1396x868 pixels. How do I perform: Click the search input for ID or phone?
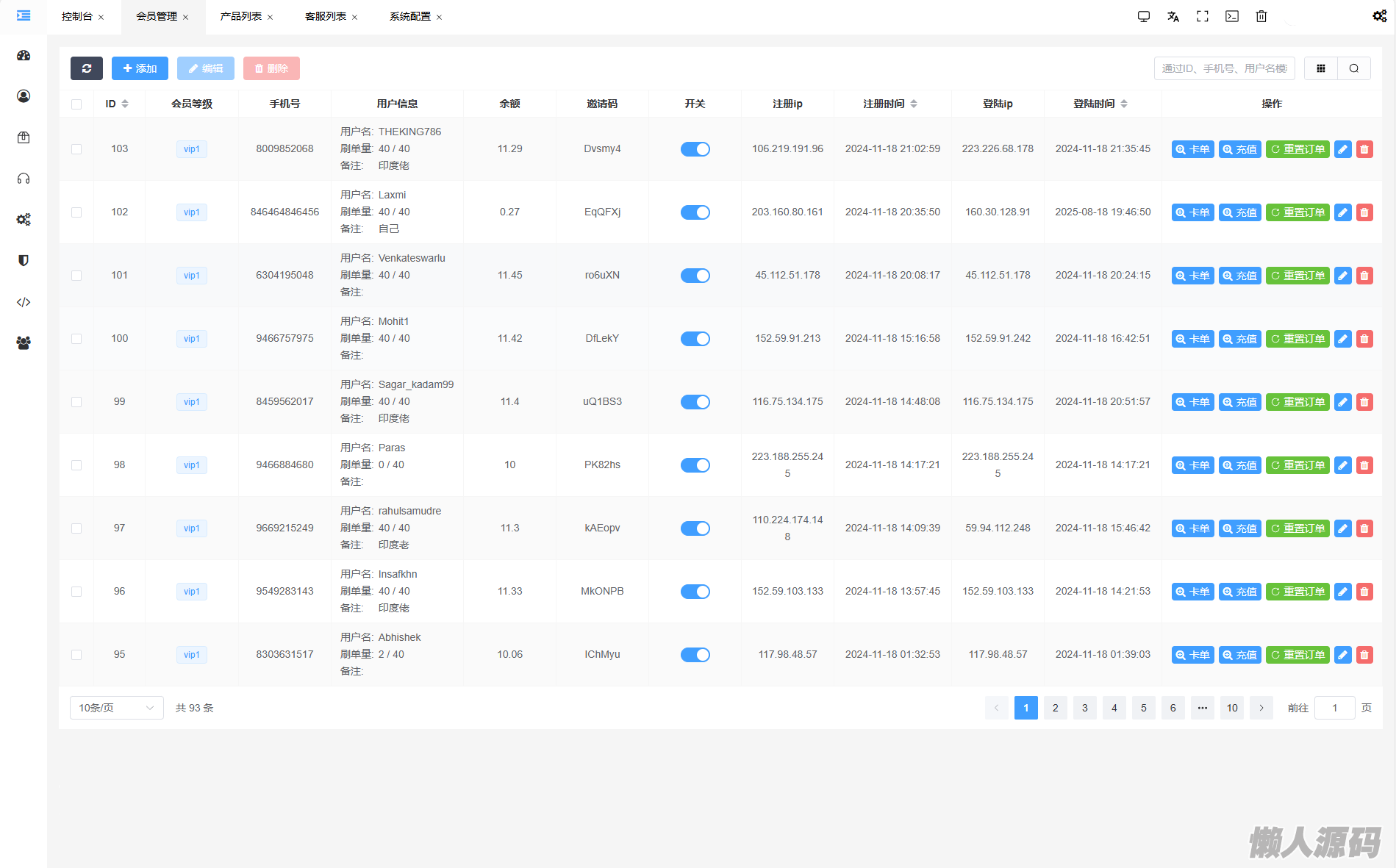point(1224,68)
